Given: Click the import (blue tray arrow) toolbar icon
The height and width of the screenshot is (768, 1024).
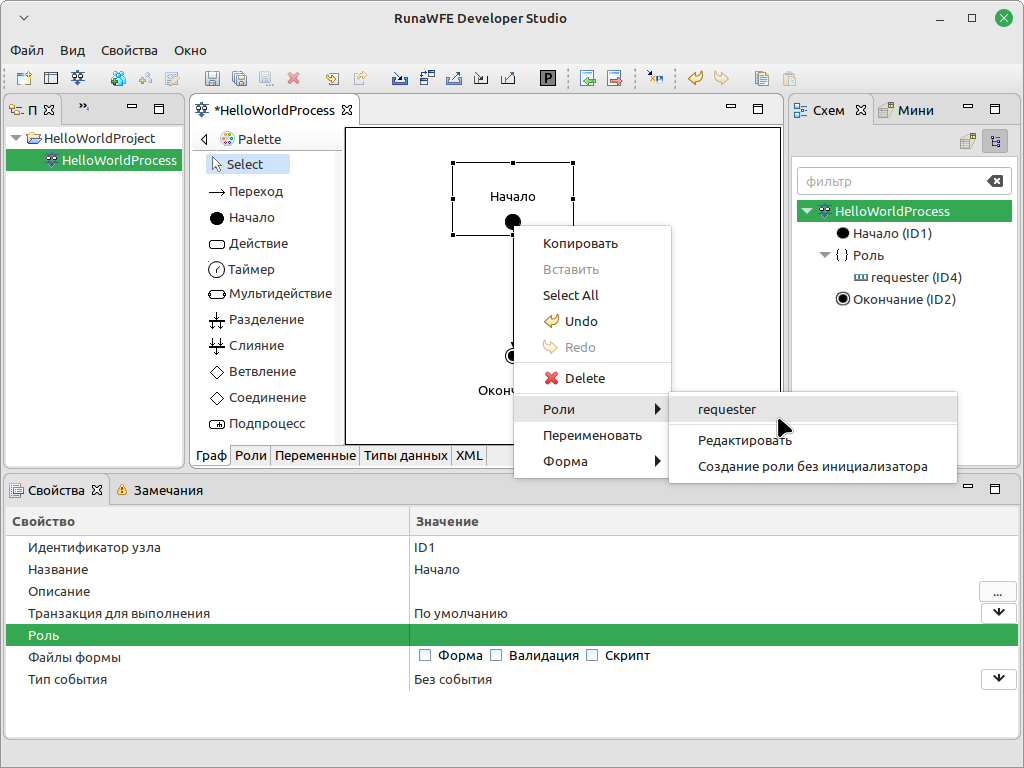Looking at the screenshot, I should [400, 78].
